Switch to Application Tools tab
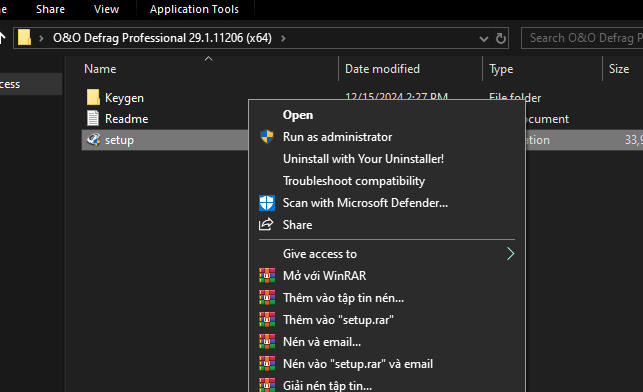This screenshot has height=392, width=643. [x=194, y=9]
